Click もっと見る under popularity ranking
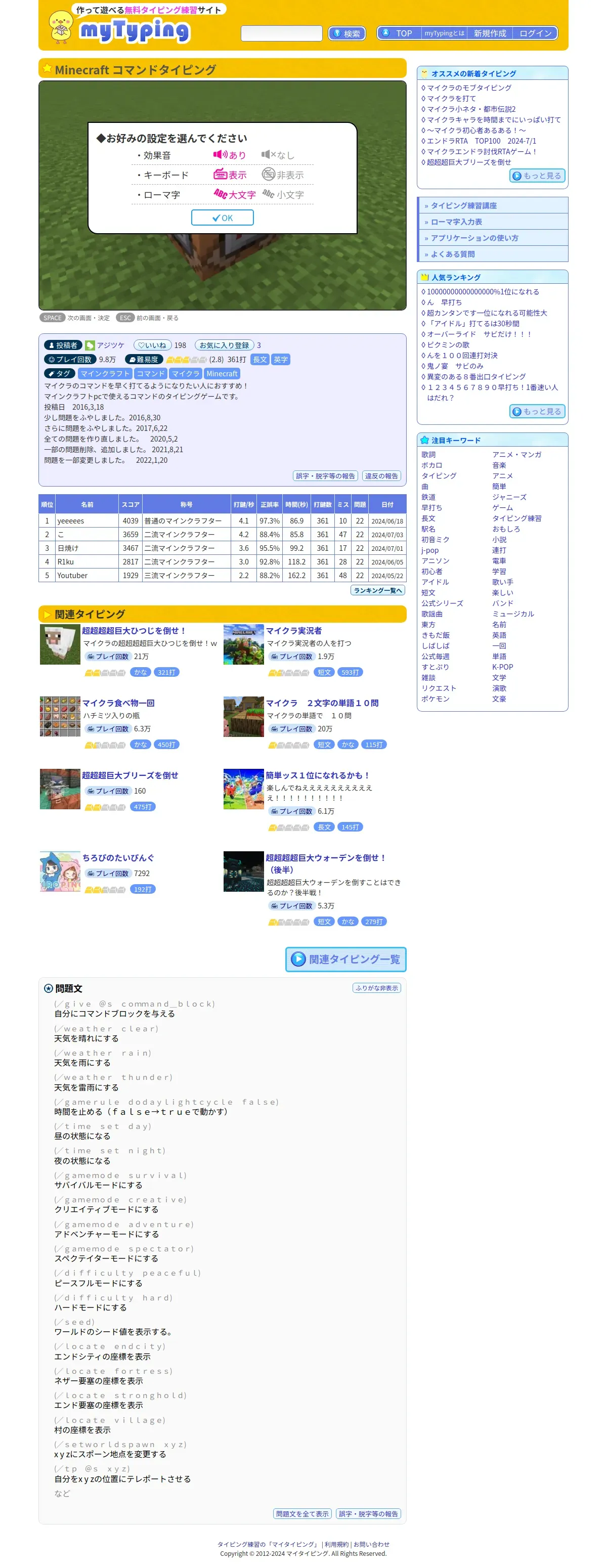 coord(537,411)
